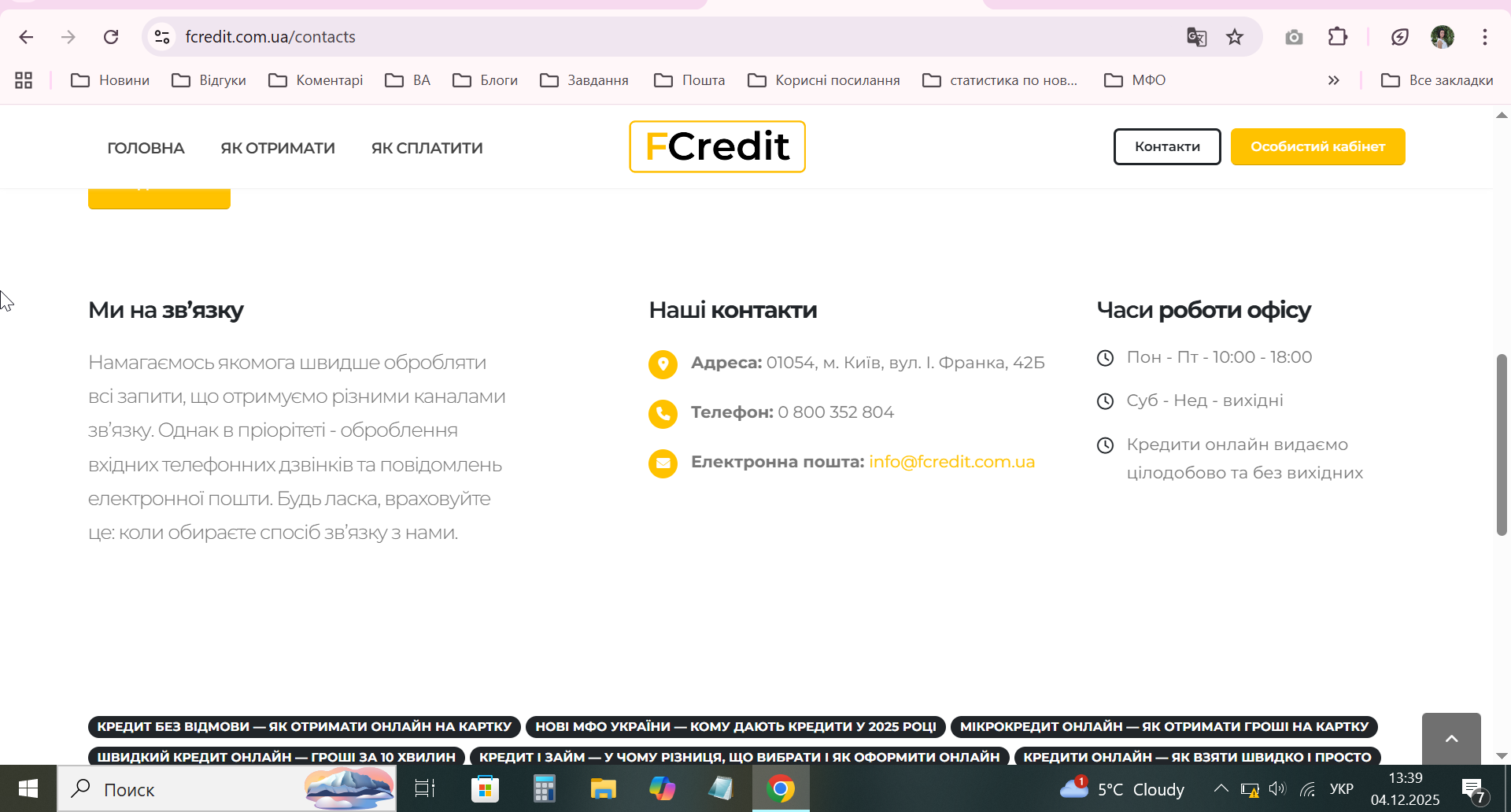Image resolution: width=1511 pixels, height=812 pixels.
Task: Click the clock icon beside Пон - Пт hours
Action: tap(1106, 358)
